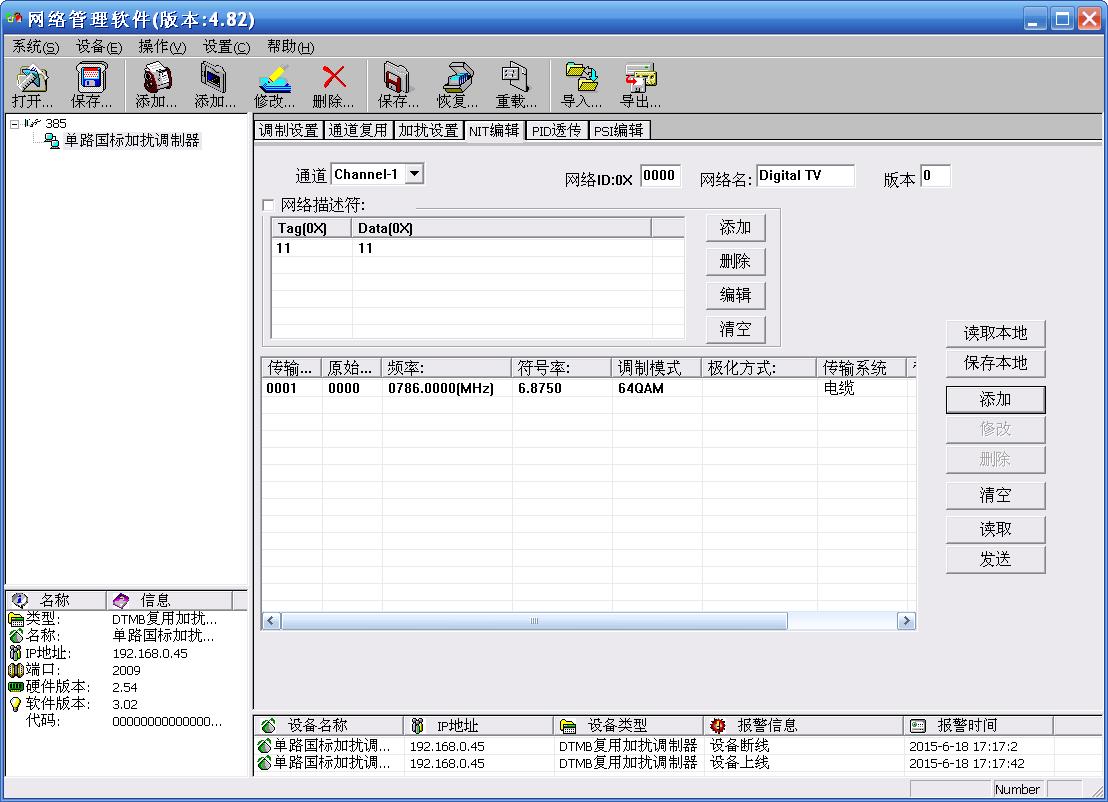
Task: Open the 设置(C) menu
Action: (x=227, y=47)
